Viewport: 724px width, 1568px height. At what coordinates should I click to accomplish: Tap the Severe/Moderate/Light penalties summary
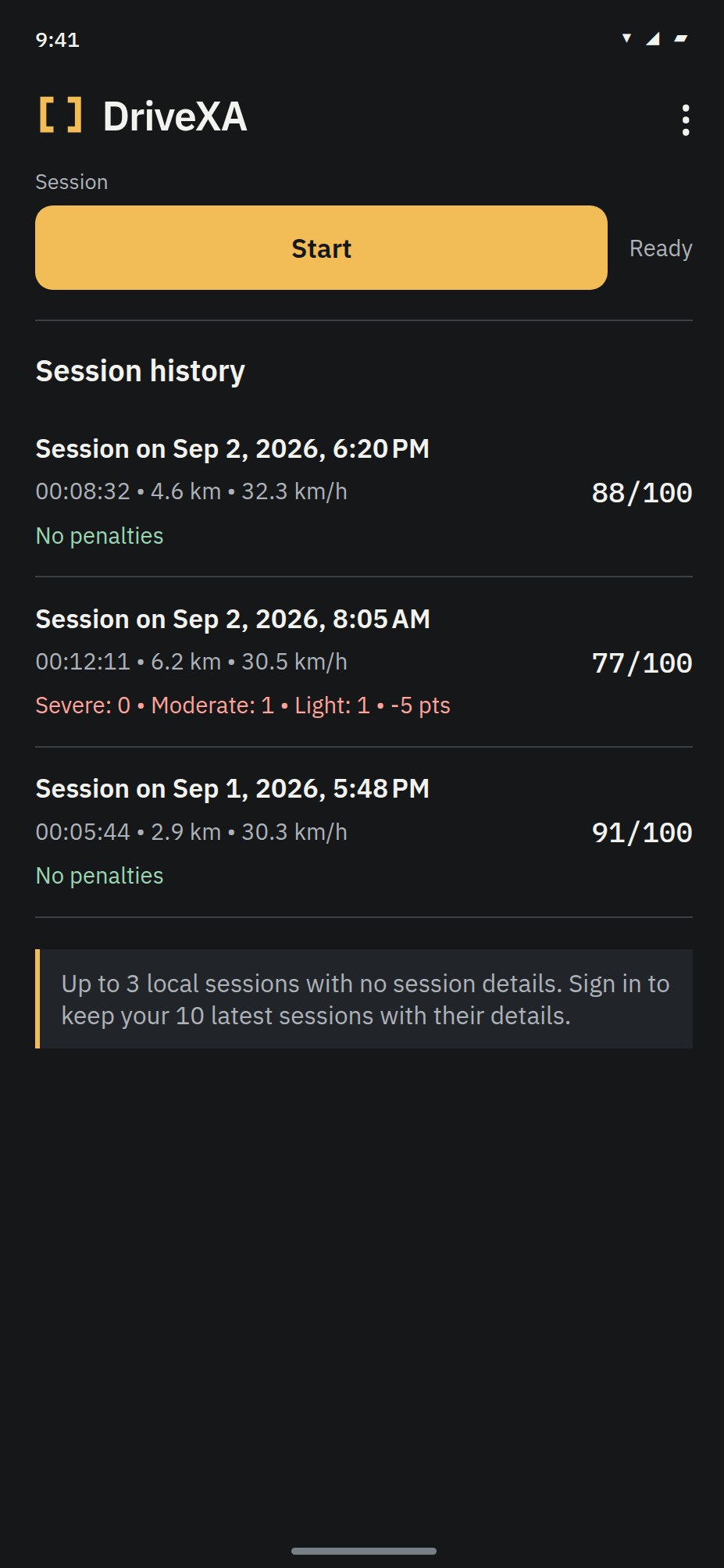tap(243, 705)
